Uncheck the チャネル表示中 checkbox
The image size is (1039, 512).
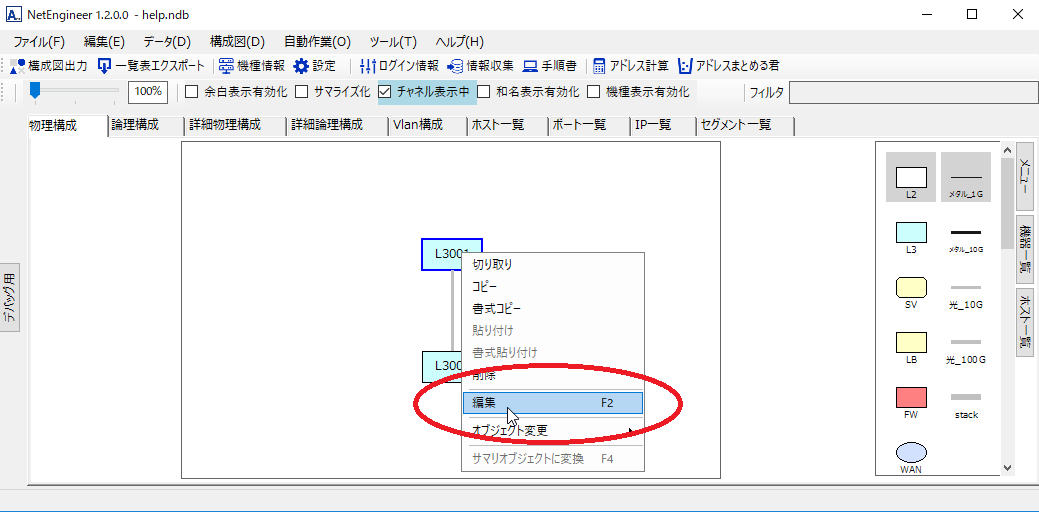pos(385,92)
